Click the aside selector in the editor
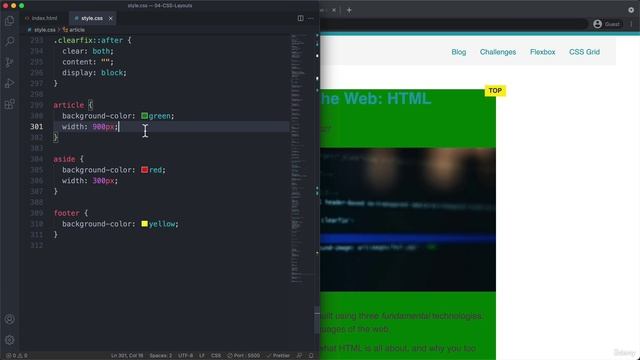The height and width of the screenshot is (360, 640). [64, 159]
